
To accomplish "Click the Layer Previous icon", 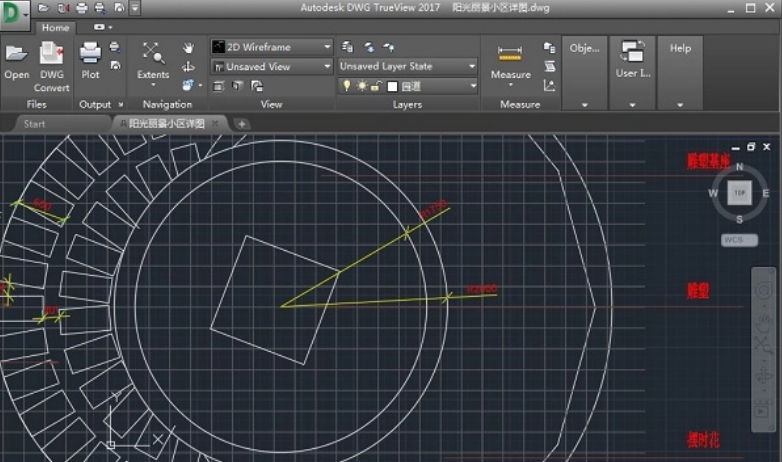I will (x=369, y=47).
